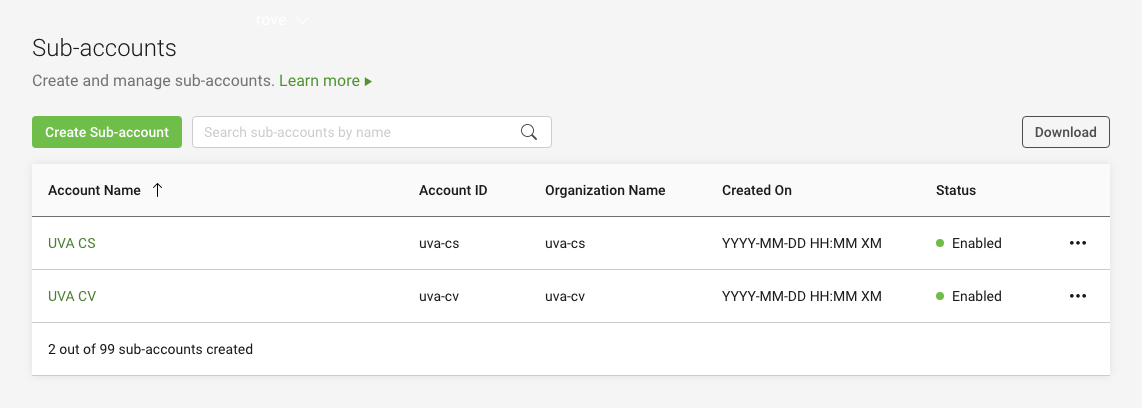This screenshot has height=408, width=1142.
Task: Click the Status column header
Action: coord(956,190)
